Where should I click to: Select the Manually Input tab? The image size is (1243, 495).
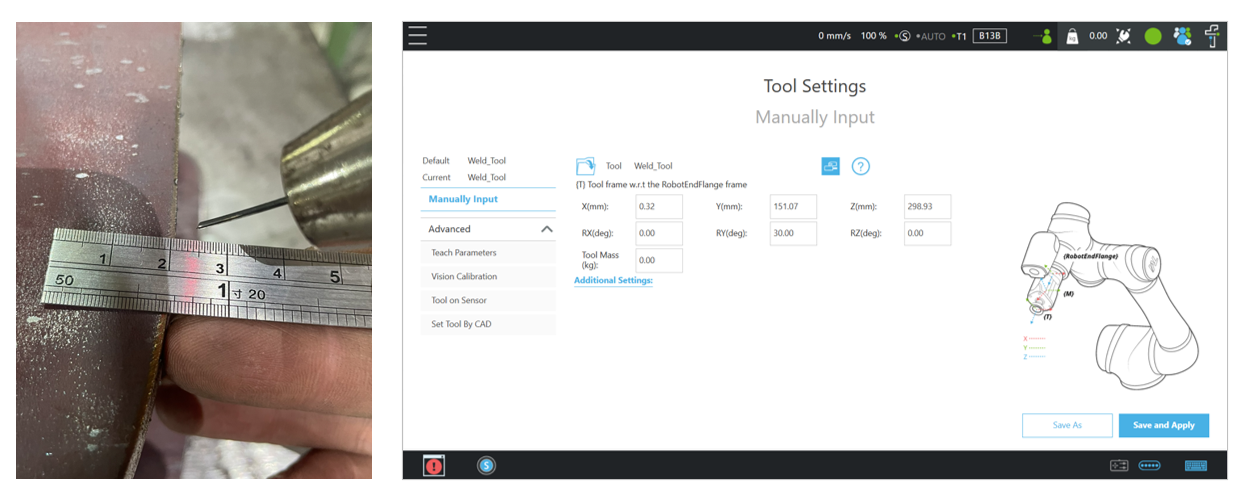(x=463, y=199)
